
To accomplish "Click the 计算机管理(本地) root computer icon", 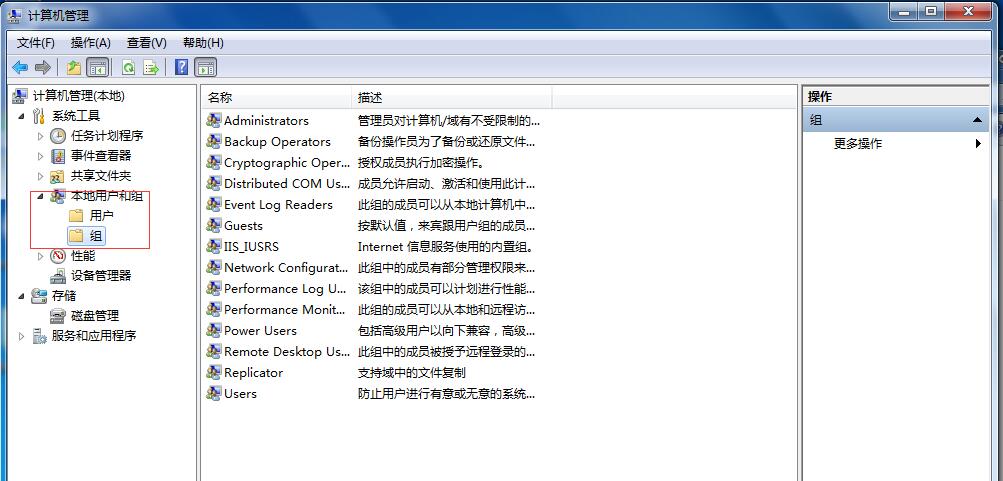I will [x=20, y=96].
